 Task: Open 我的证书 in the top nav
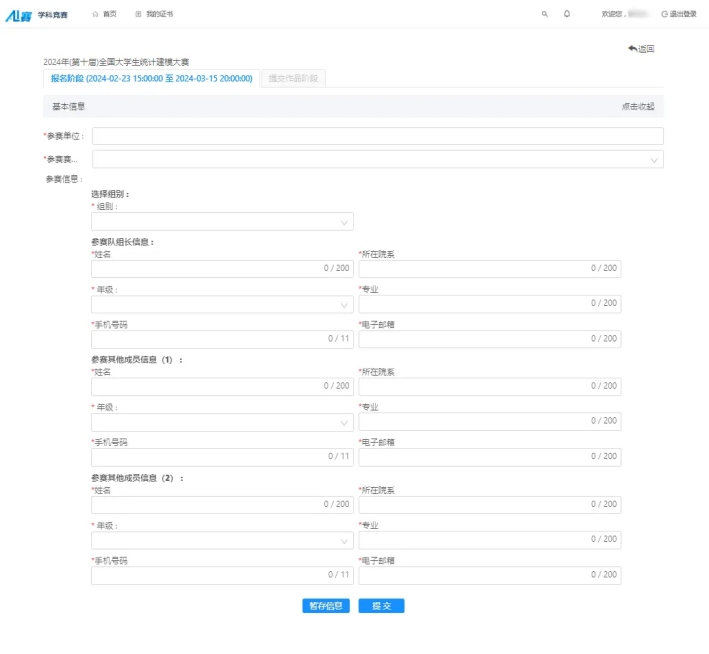[x=154, y=14]
